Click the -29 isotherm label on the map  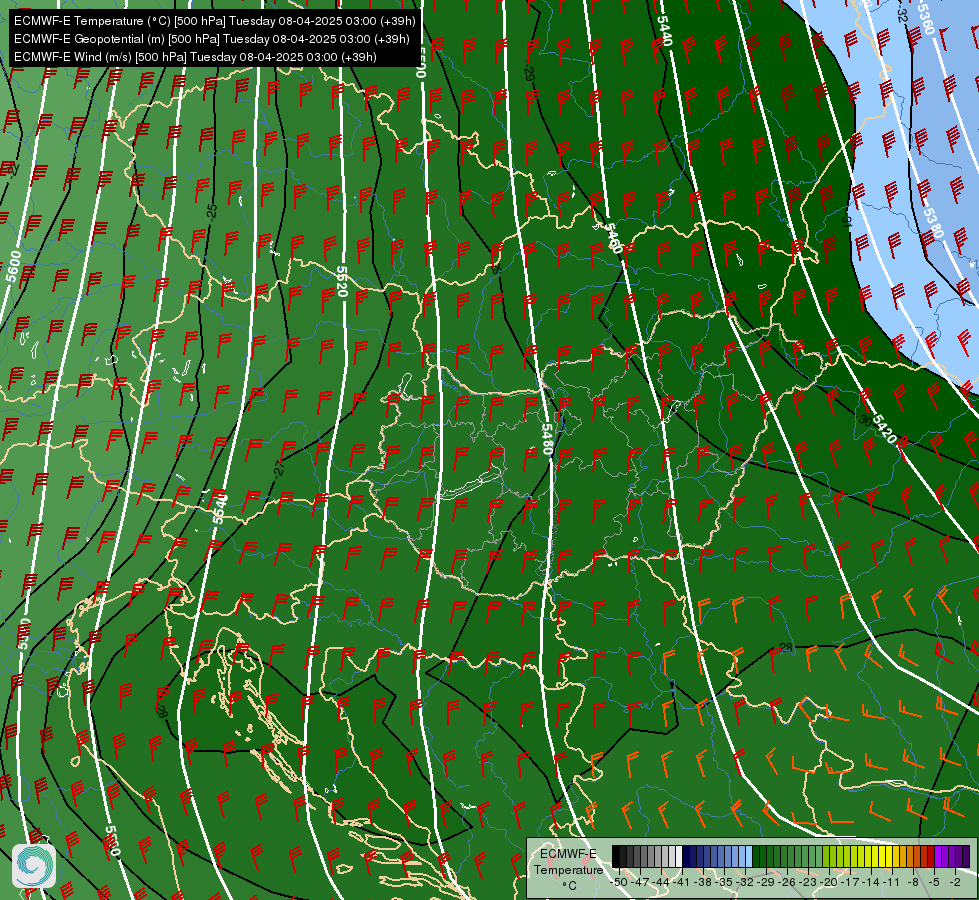tap(529, 74)
